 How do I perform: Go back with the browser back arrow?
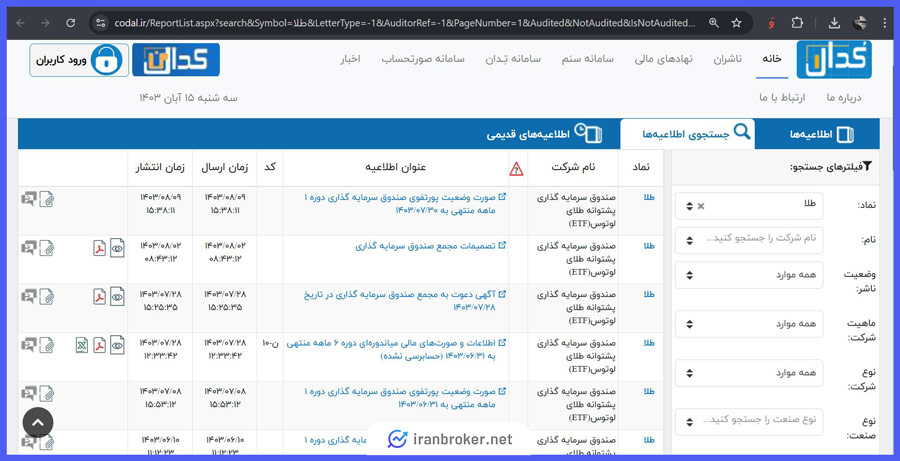(21, 23)
